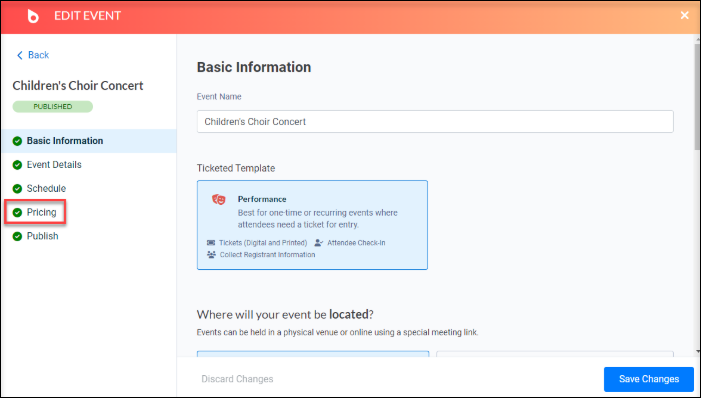Click the green checkmark beside Publish
Viewport: 701px width, 398px height.
tap(17, 236)
